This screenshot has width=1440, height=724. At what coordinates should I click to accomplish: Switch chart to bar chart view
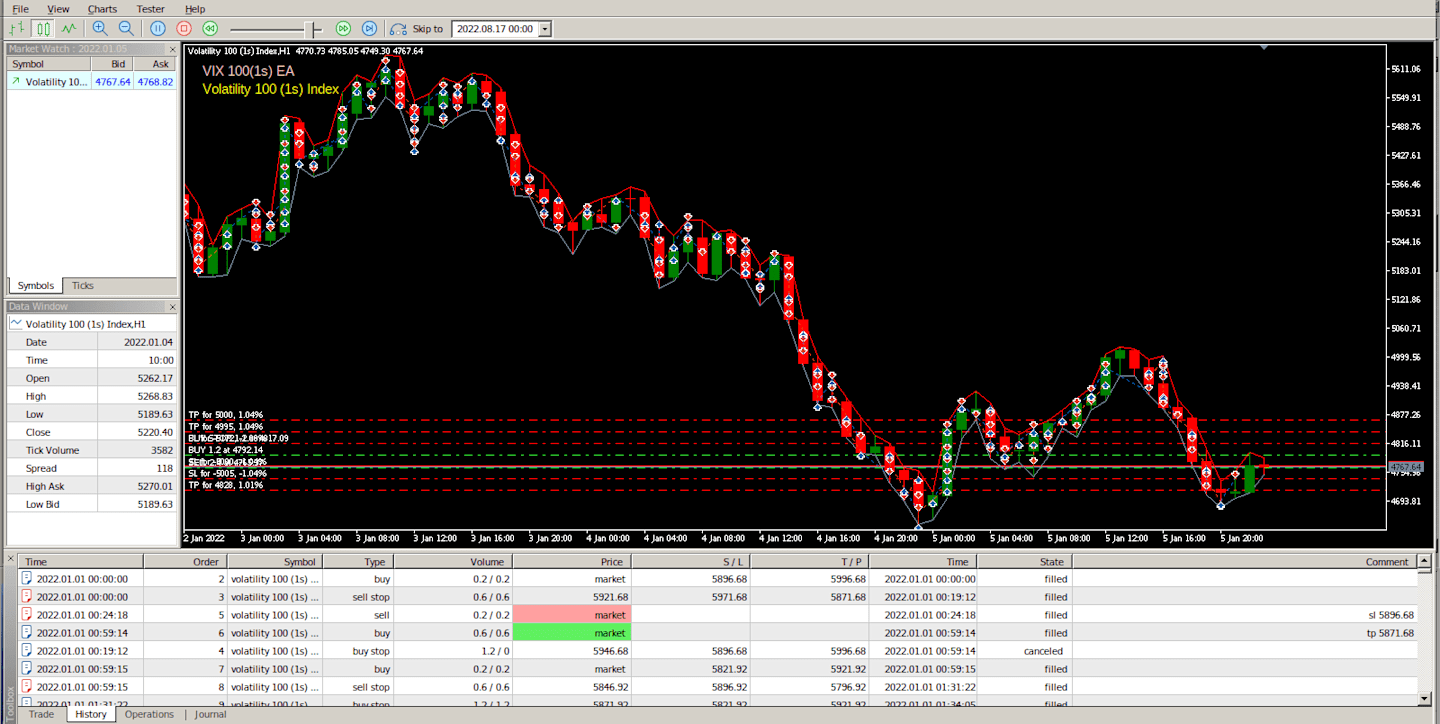coord(17,29)
